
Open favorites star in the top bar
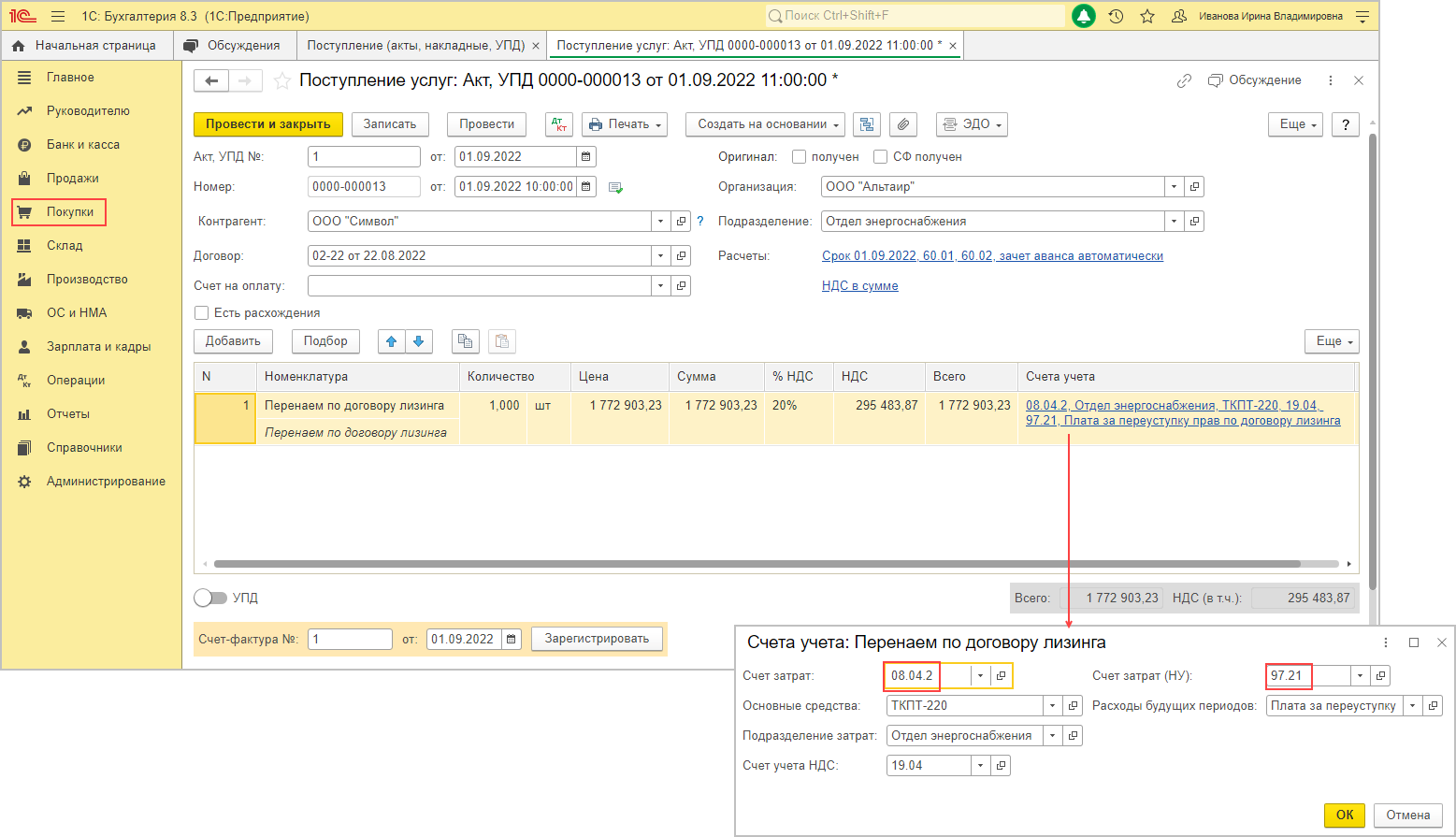click(1147, 16)
